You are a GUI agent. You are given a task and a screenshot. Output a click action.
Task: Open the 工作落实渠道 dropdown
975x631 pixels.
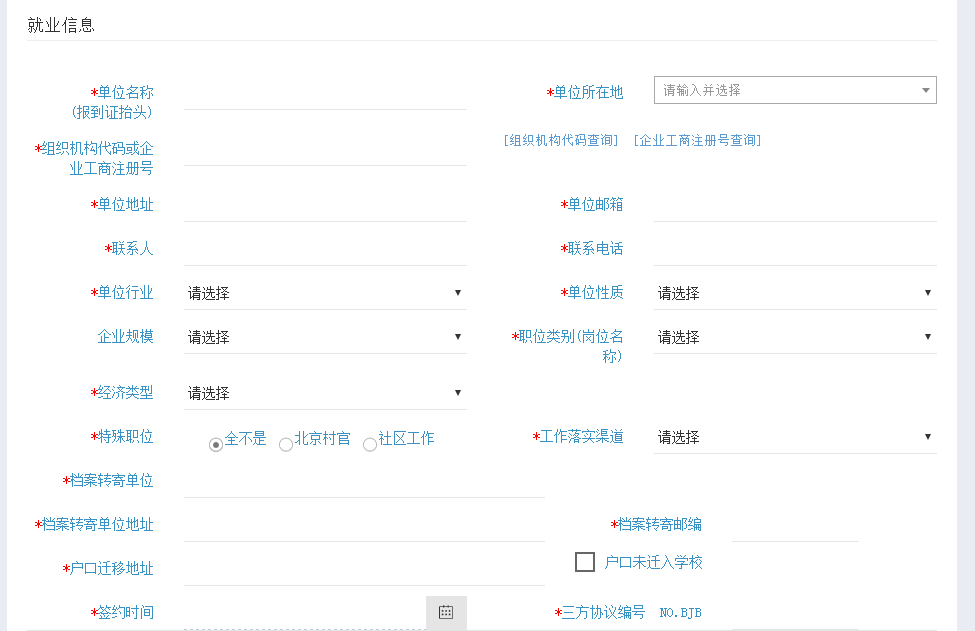795,437
